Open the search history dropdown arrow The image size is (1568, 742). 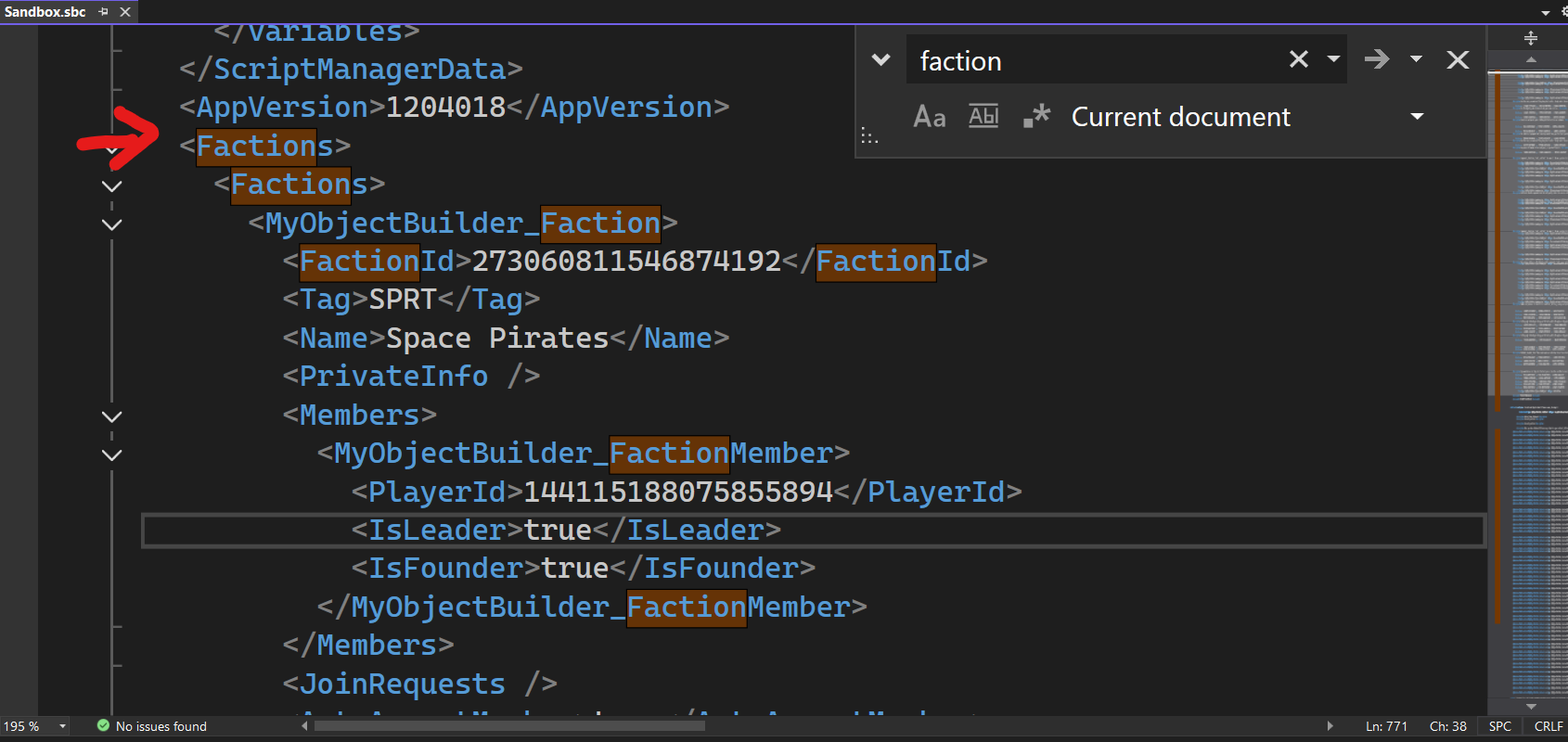tap(1333, 60)
